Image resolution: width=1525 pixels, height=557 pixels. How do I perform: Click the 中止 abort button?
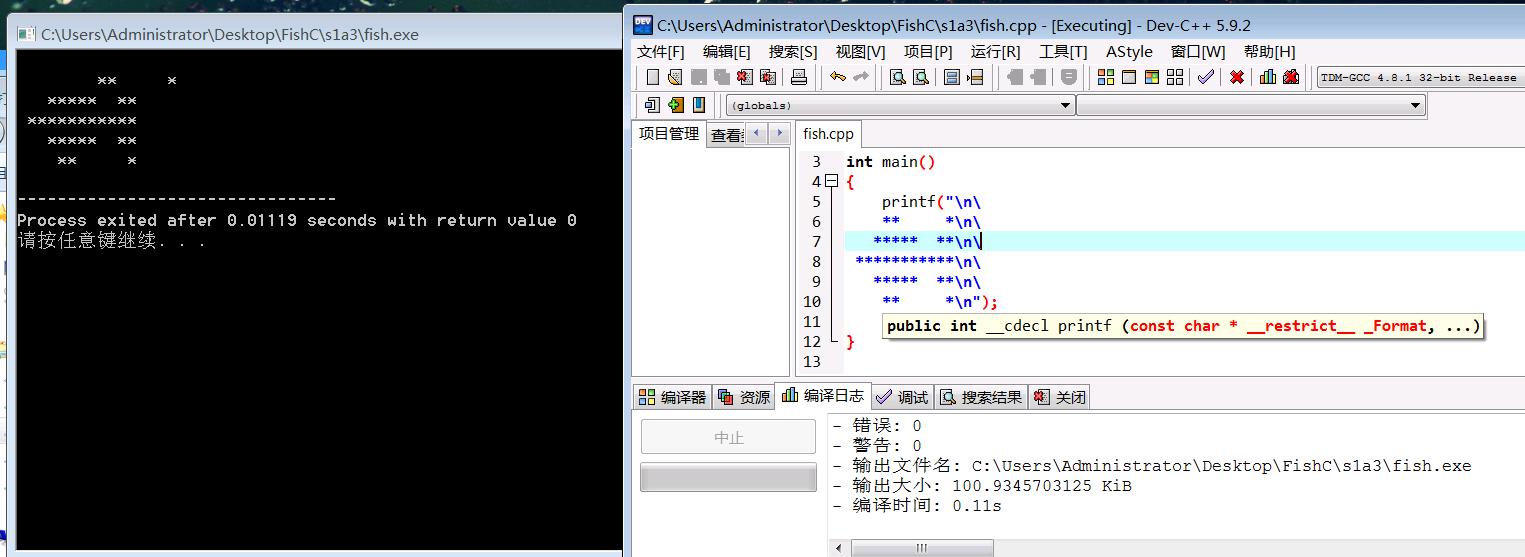pyautogui.click(x=729, y=437)
